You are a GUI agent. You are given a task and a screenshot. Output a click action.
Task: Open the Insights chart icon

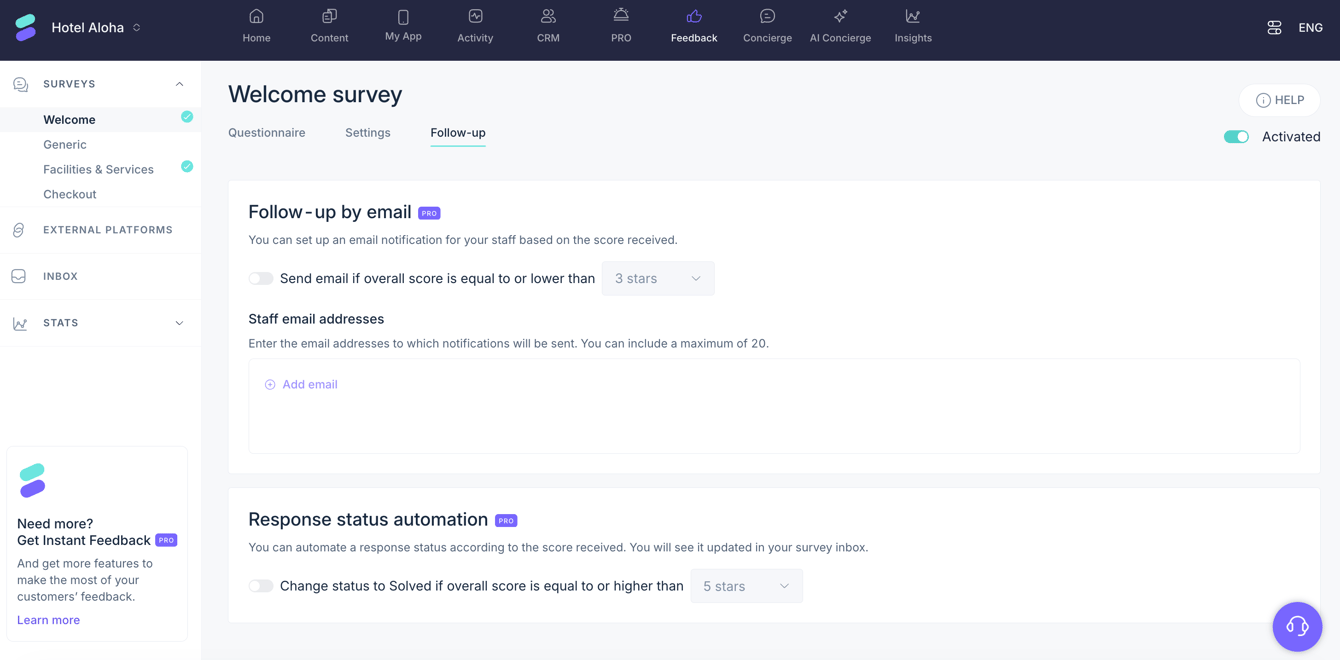point(913,16)
